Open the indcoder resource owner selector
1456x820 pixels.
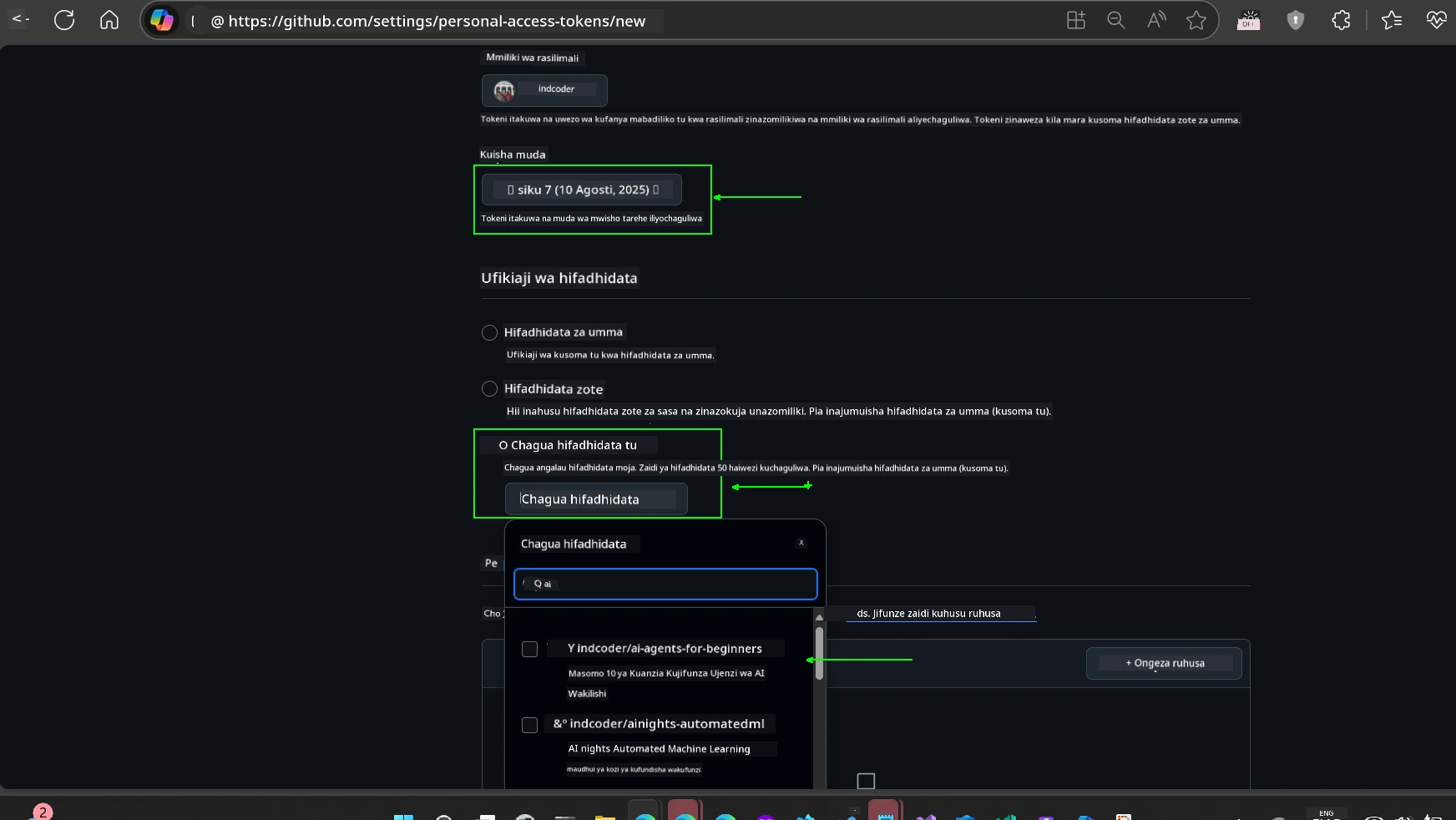[543, 90]
